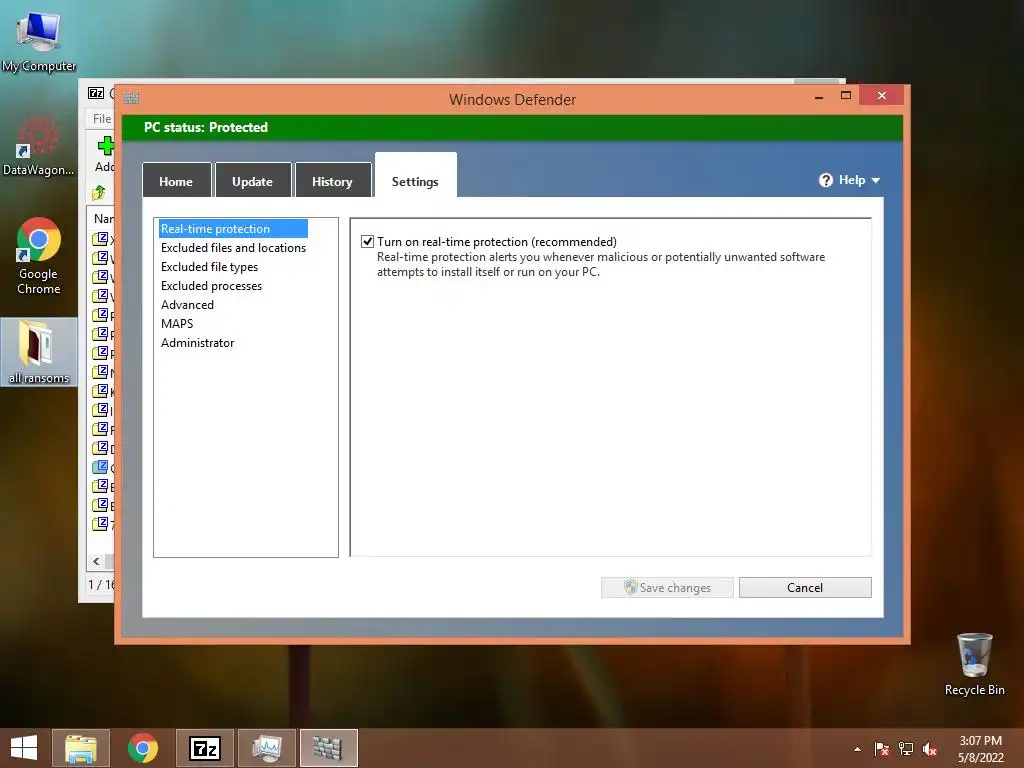The image size is (1024, 768).
Task: Select the all ransoms folder icon
Action: tap(39, 351)
